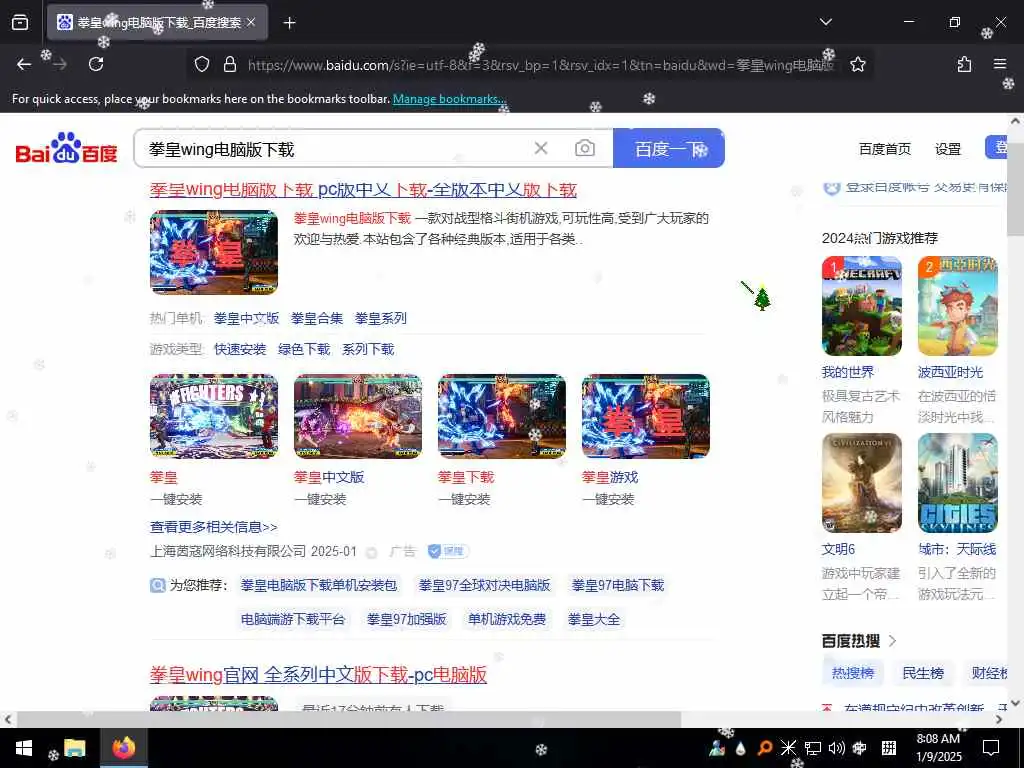This screenshot has width=1024, height=768.
Task: Open the first result's large thumbnail
Action: coord(214,252)
